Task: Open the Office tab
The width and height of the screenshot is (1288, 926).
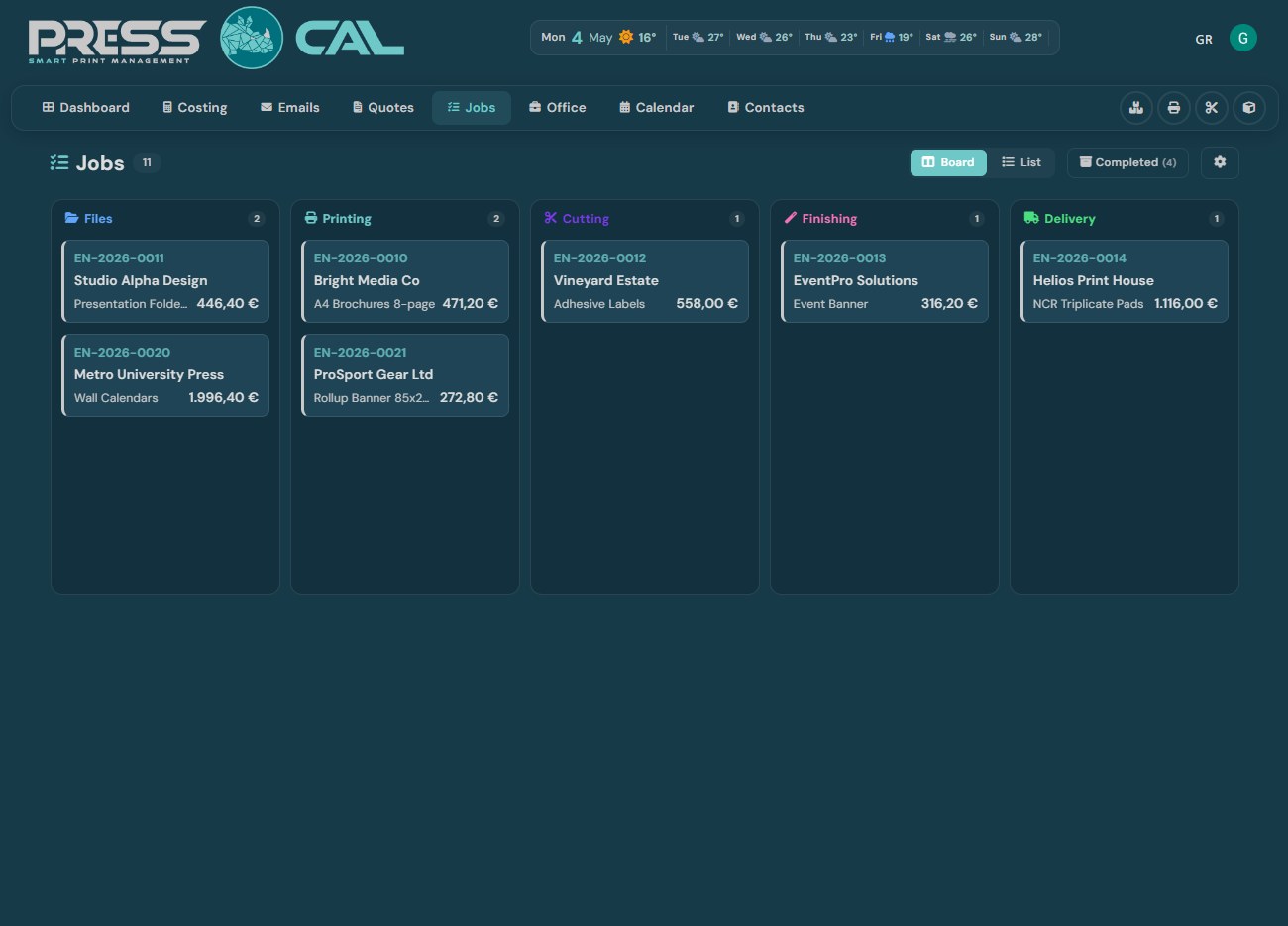Action: tap(558, 108)
